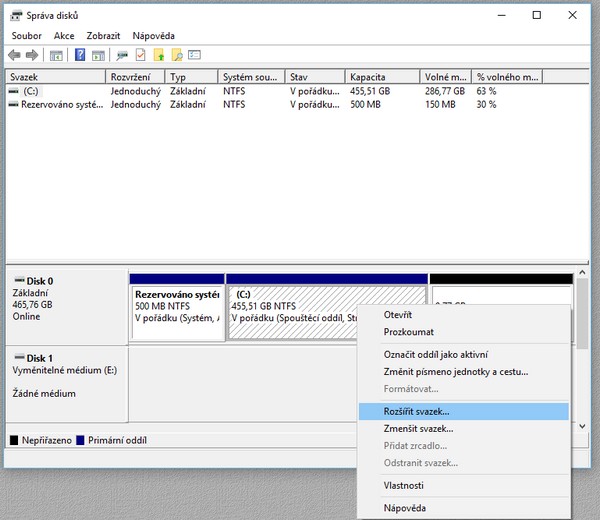Viewport: 600px width, 520px height.
Task: Click Vlastnosti in the context menu
Action: [x=404, y=485]
